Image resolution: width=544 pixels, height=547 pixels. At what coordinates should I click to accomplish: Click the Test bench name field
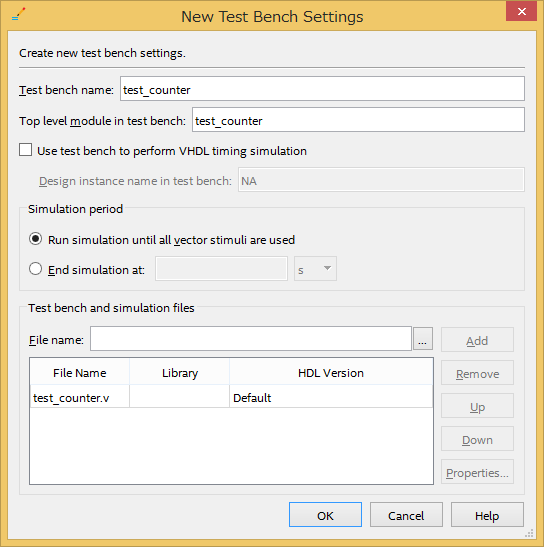pyautogui.click(x=322, y=89)
